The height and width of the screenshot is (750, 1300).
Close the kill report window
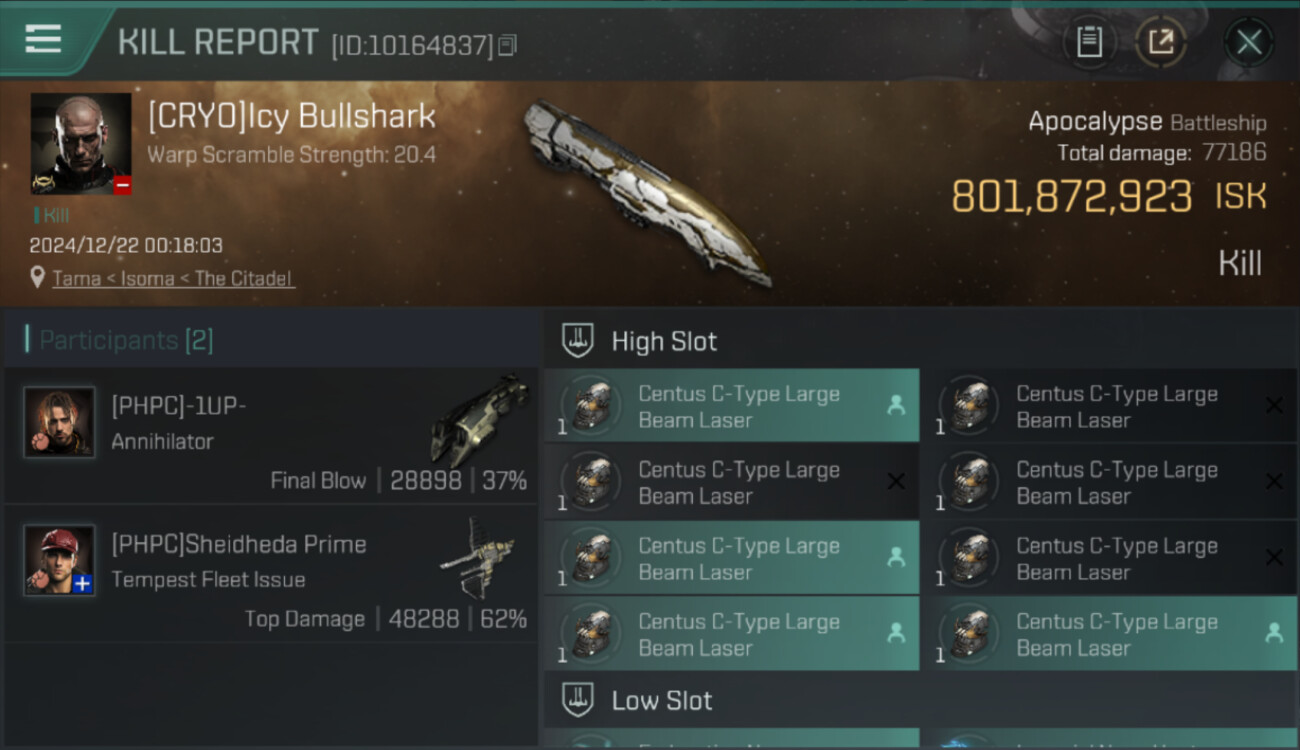pyautogui.click(x=1248, y=42)
